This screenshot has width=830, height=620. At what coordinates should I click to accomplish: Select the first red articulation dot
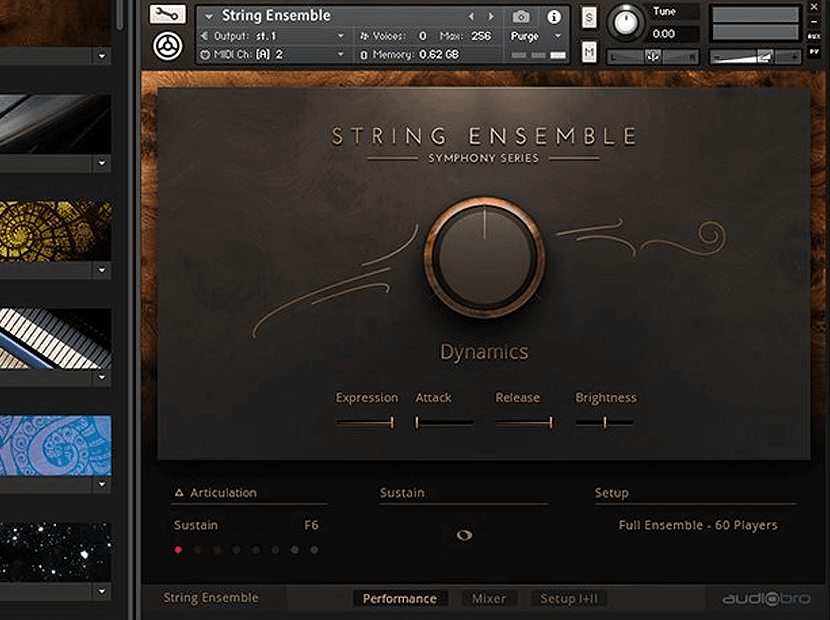pyautogui.click(x=178, y=550)
